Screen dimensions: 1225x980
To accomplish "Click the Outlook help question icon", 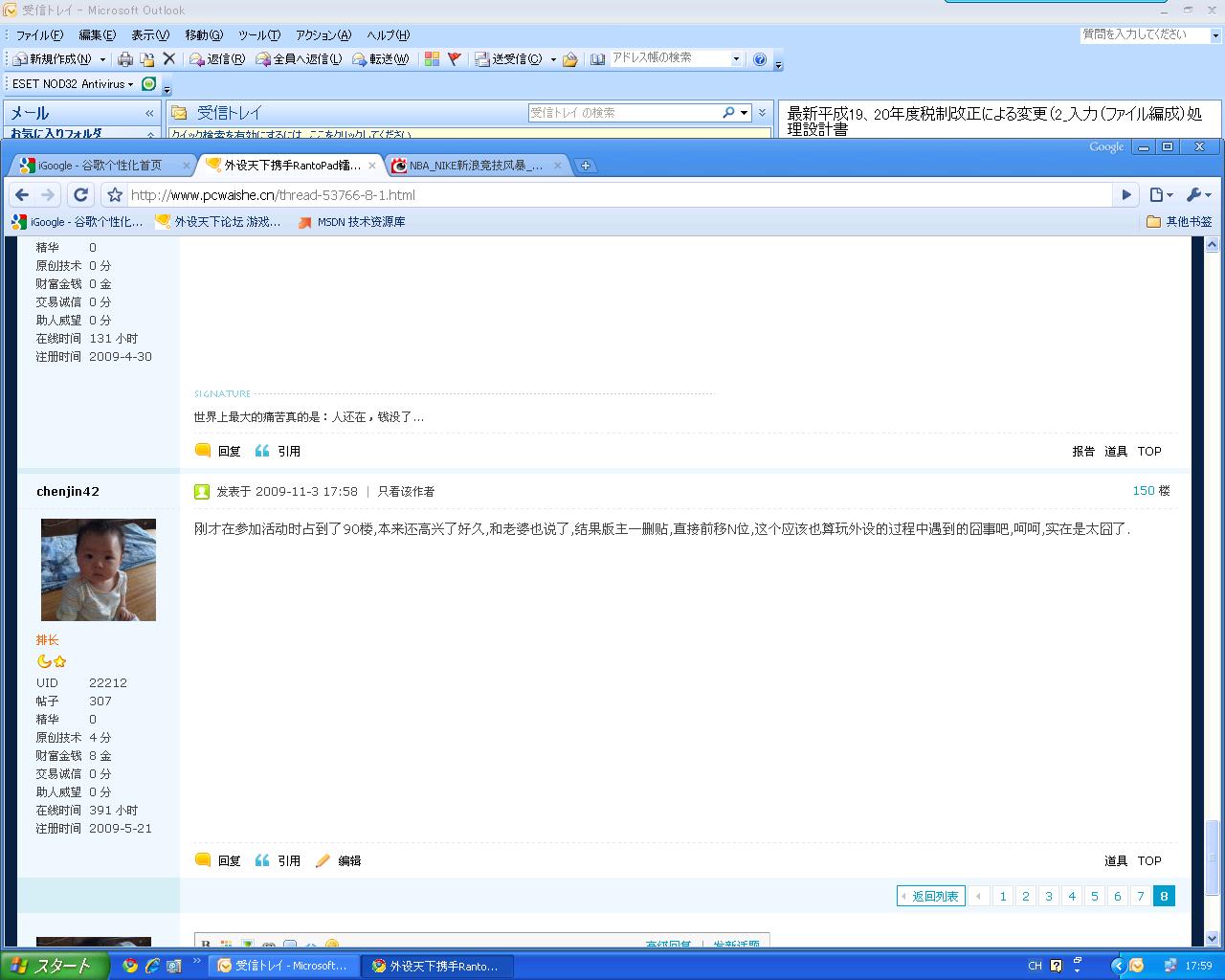I will (760, 59).
